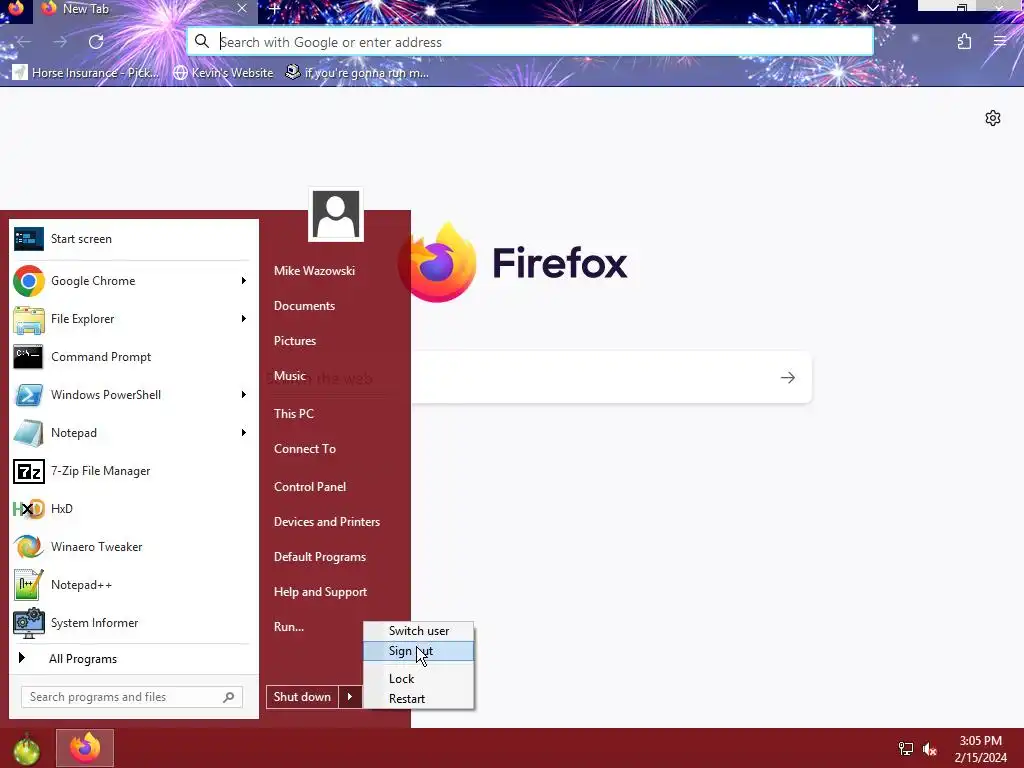The image size is (1024, 768).
Task: Open Mike Wazowski user folder
Action: pos(314,270)
